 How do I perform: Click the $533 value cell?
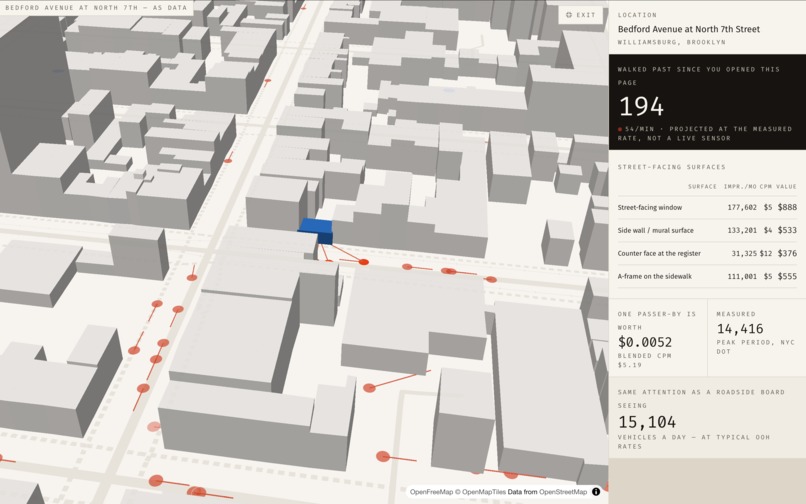pos(787,230)
